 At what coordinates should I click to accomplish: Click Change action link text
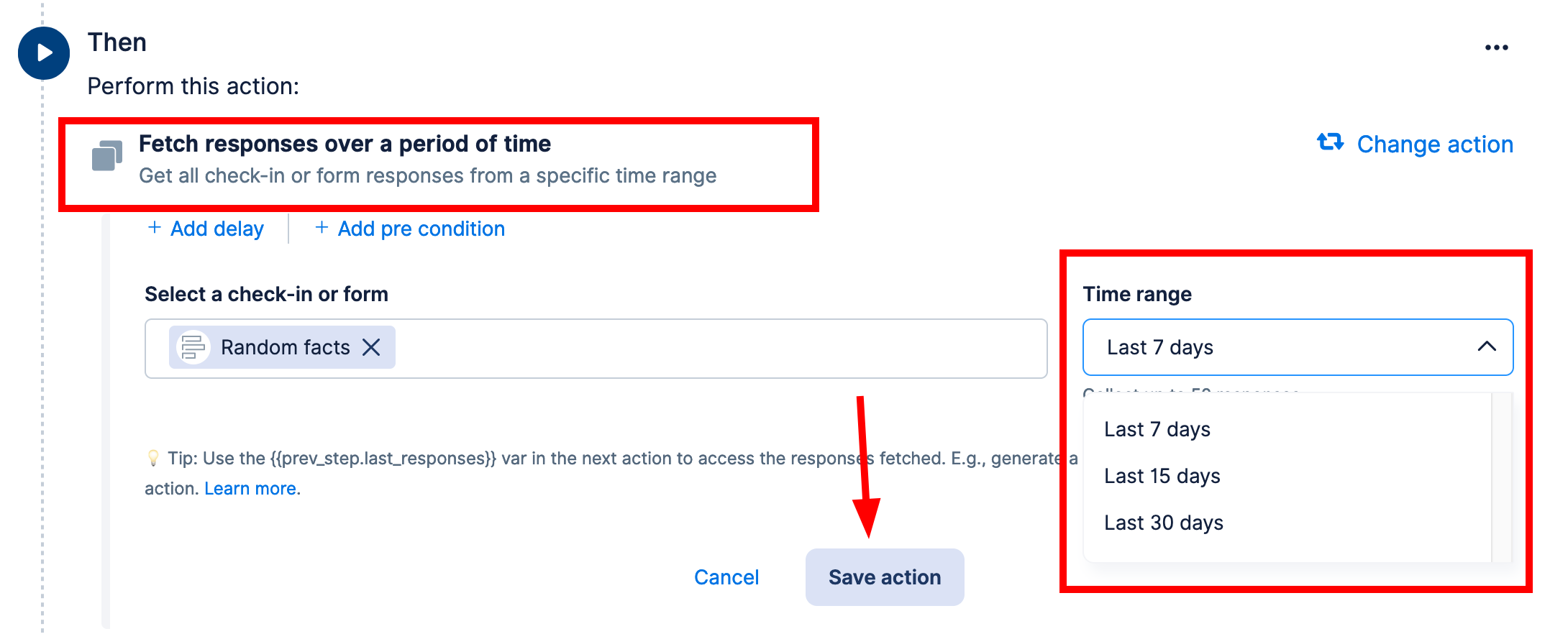pyautogui.click(x=1435, y=144)
